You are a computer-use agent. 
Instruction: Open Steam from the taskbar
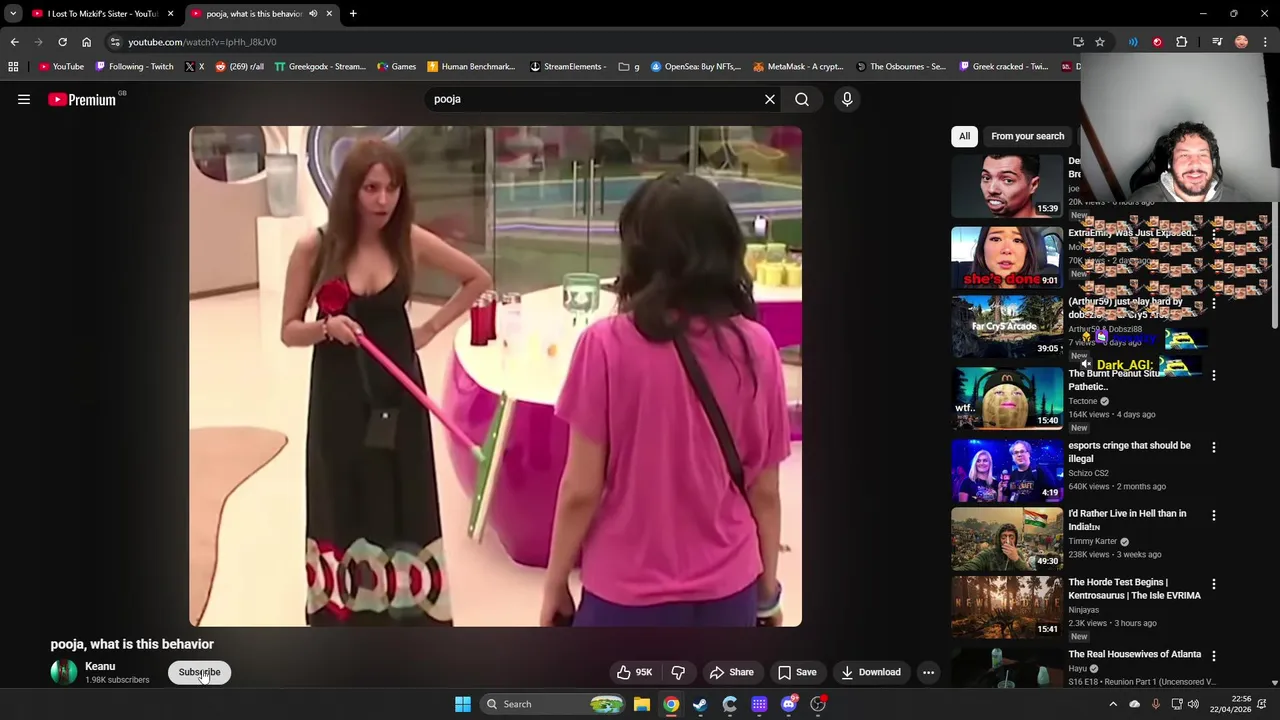point(700,704)
